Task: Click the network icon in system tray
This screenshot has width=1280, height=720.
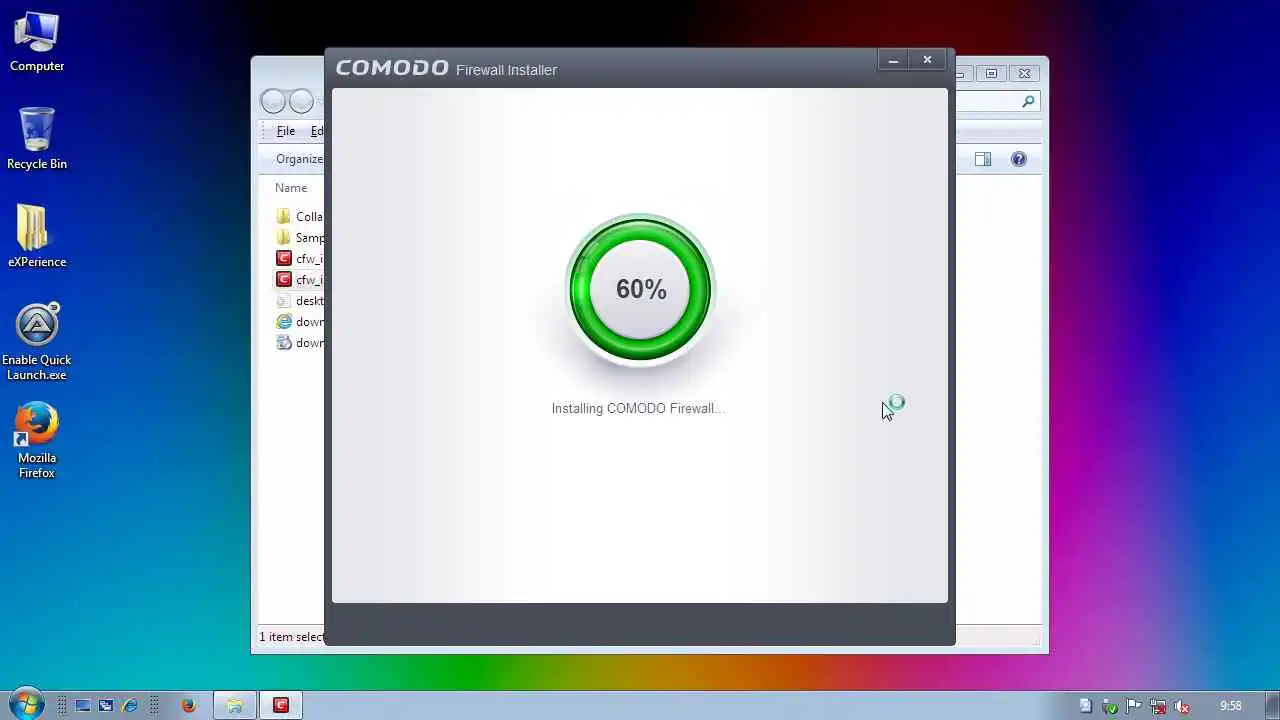Action: 1158,706
